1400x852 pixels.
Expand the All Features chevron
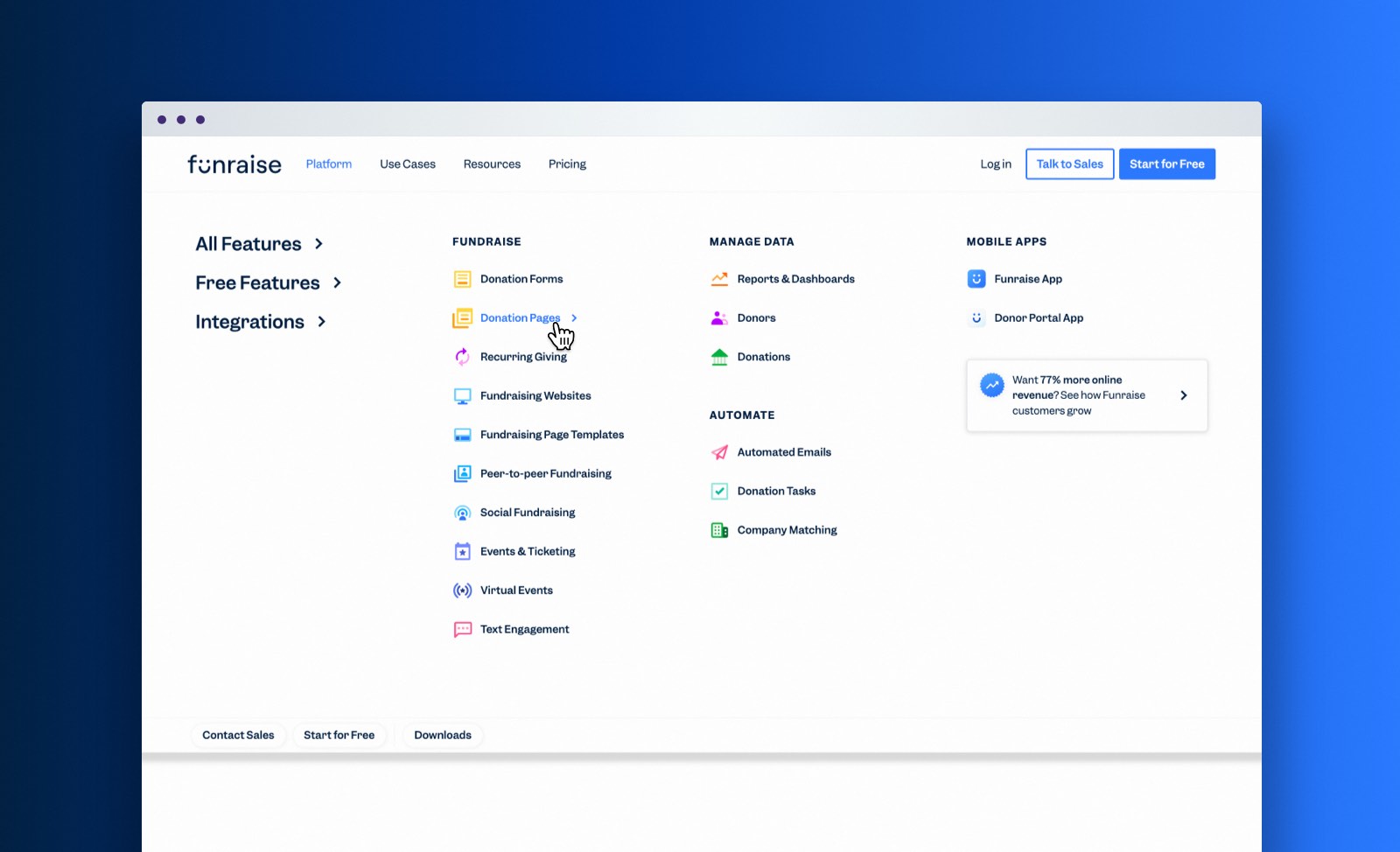coord(318,244)
